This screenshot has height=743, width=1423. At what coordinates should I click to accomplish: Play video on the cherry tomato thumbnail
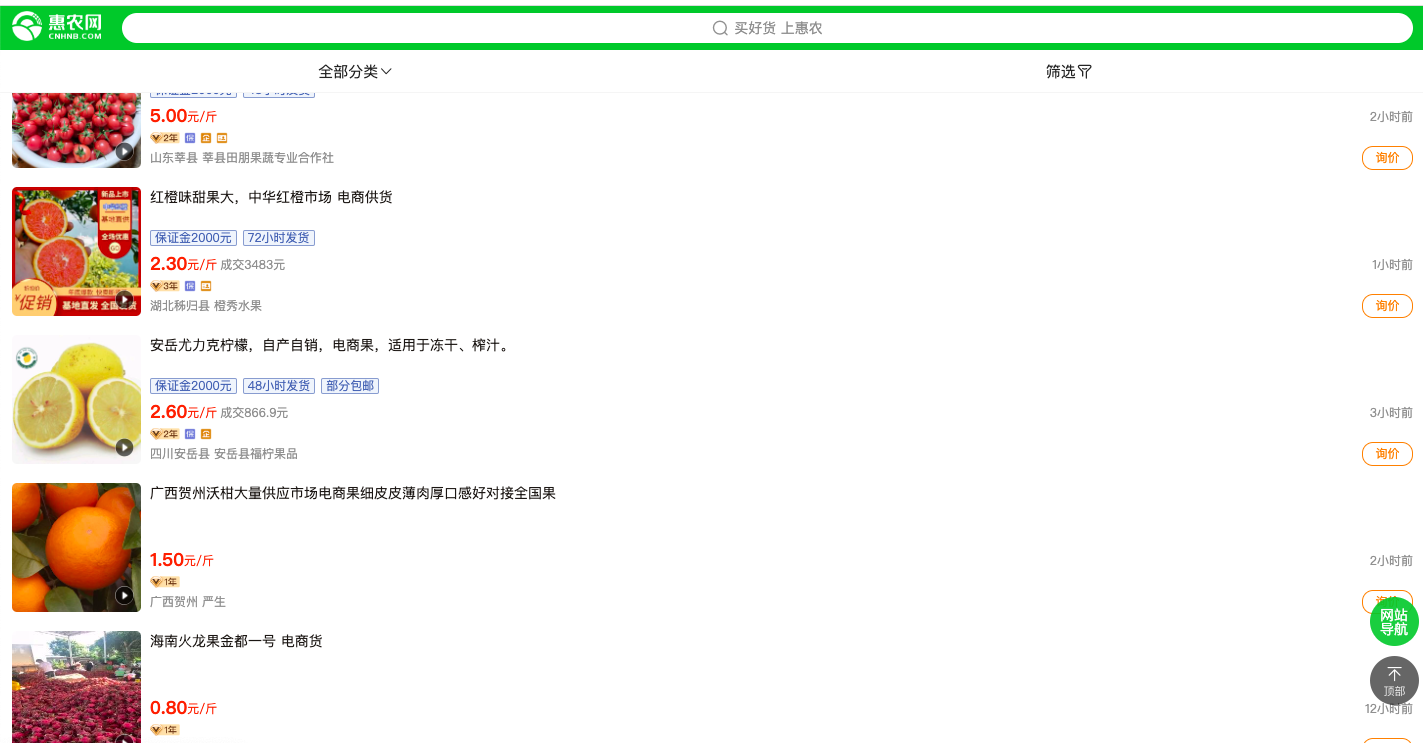point(124,151)
